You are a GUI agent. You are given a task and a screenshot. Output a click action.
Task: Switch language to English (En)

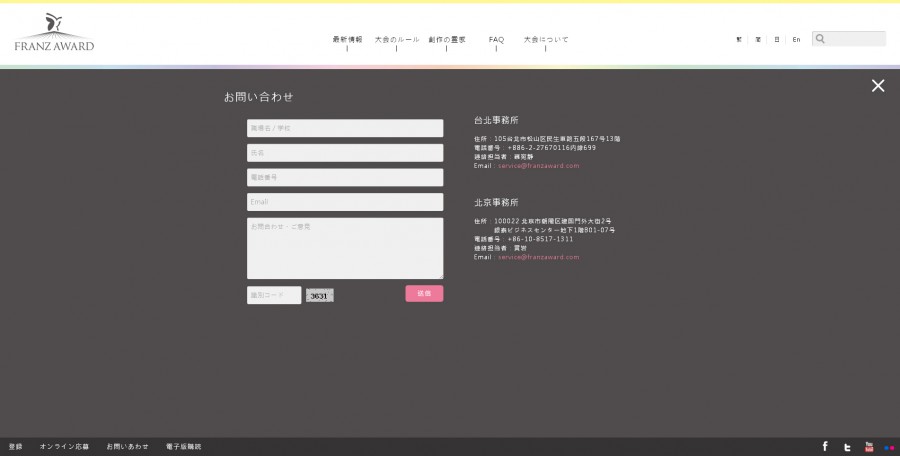(x=796, y=40)
